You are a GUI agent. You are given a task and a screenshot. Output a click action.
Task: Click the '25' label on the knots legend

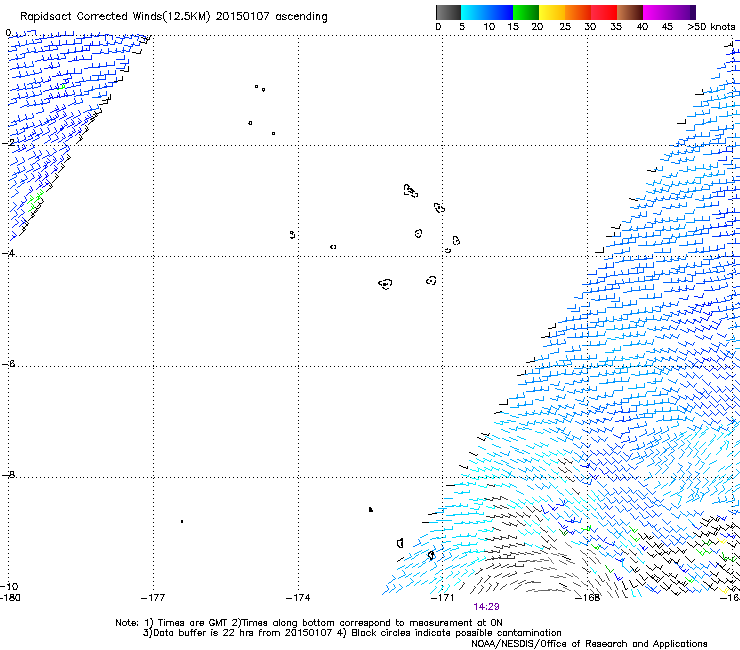pos(565,27)
